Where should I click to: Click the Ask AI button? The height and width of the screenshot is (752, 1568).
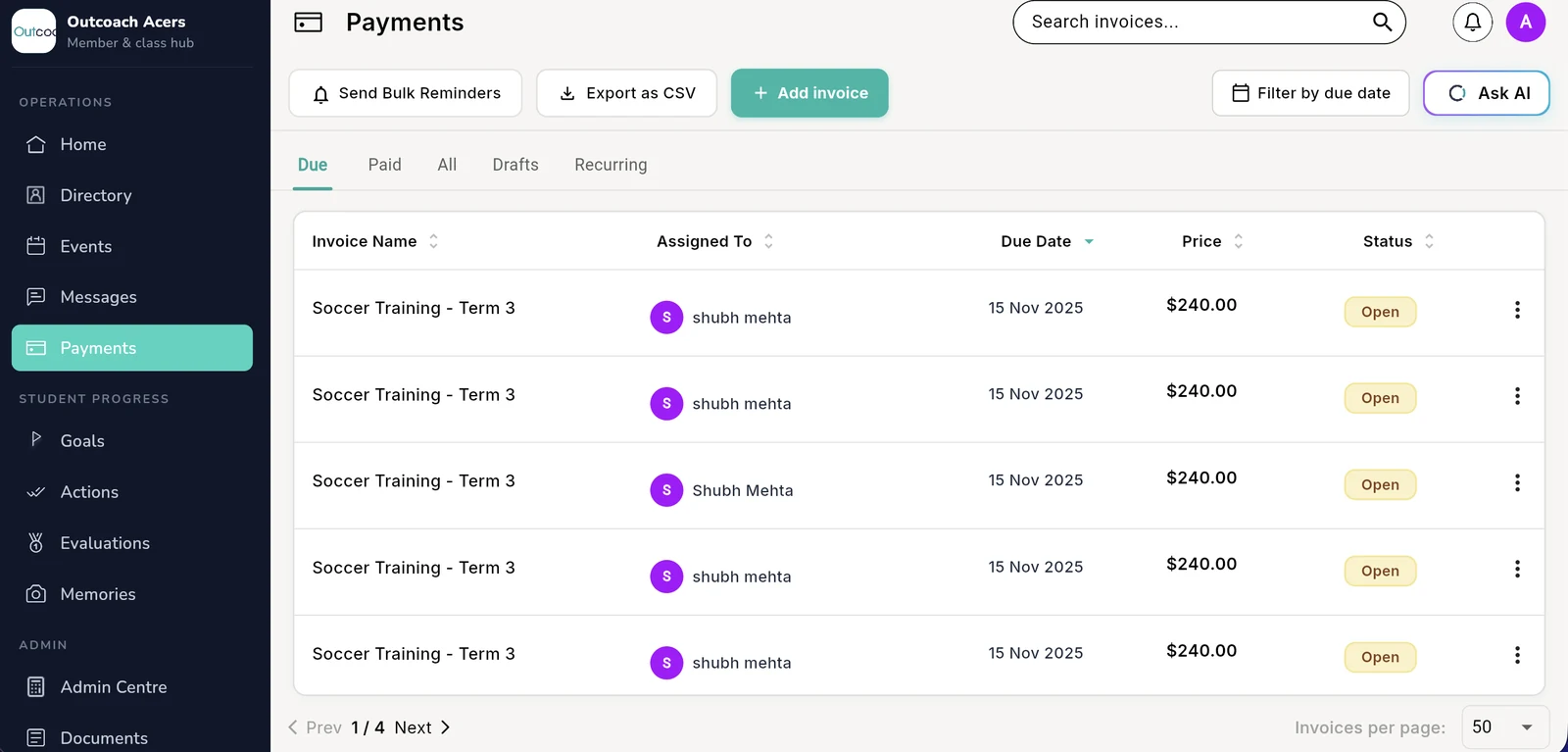[1487, 93]
